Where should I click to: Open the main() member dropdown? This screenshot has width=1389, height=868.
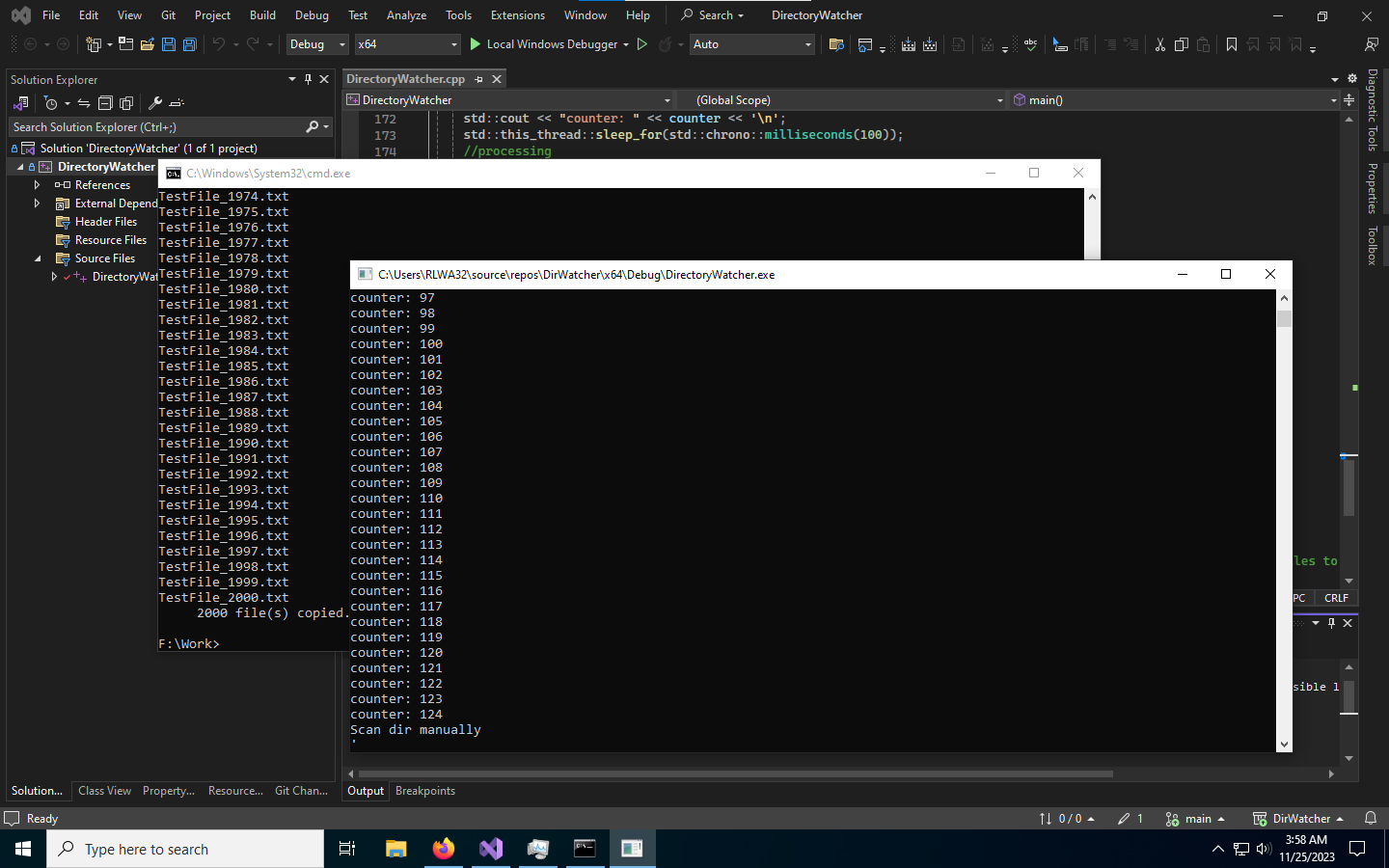[1175, 100]
